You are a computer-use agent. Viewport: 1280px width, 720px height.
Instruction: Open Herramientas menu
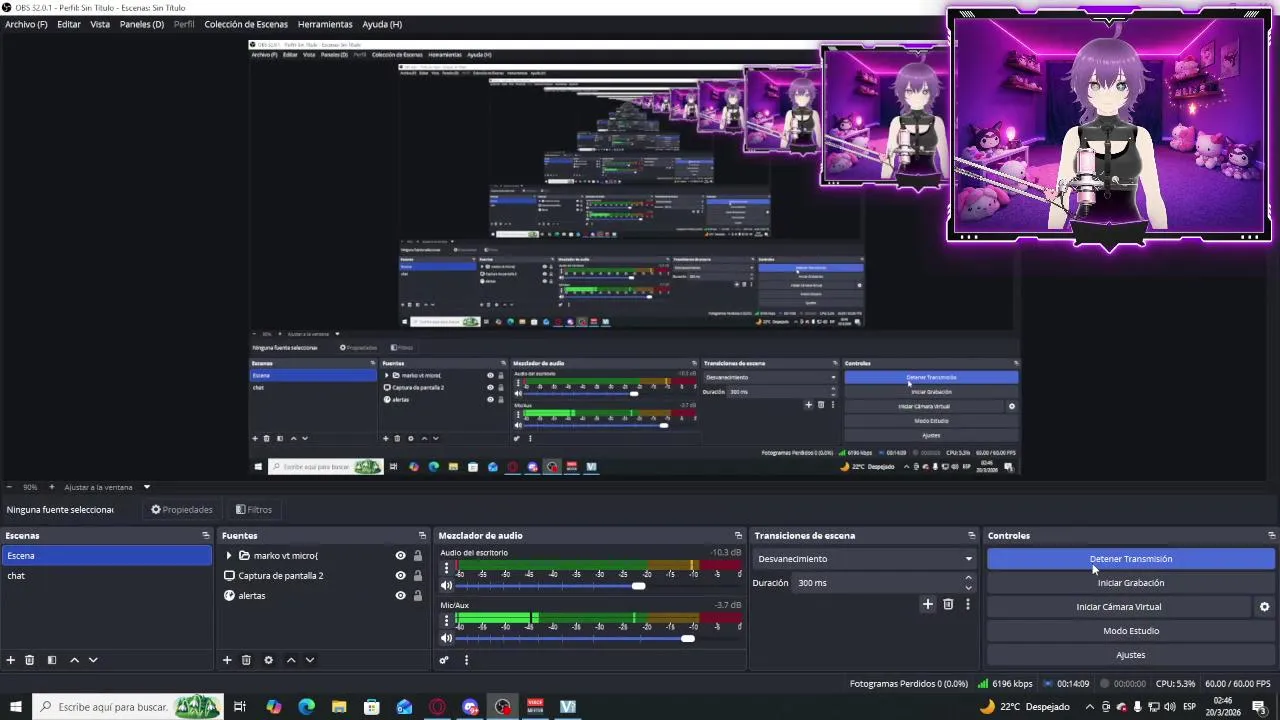point(325,24)
